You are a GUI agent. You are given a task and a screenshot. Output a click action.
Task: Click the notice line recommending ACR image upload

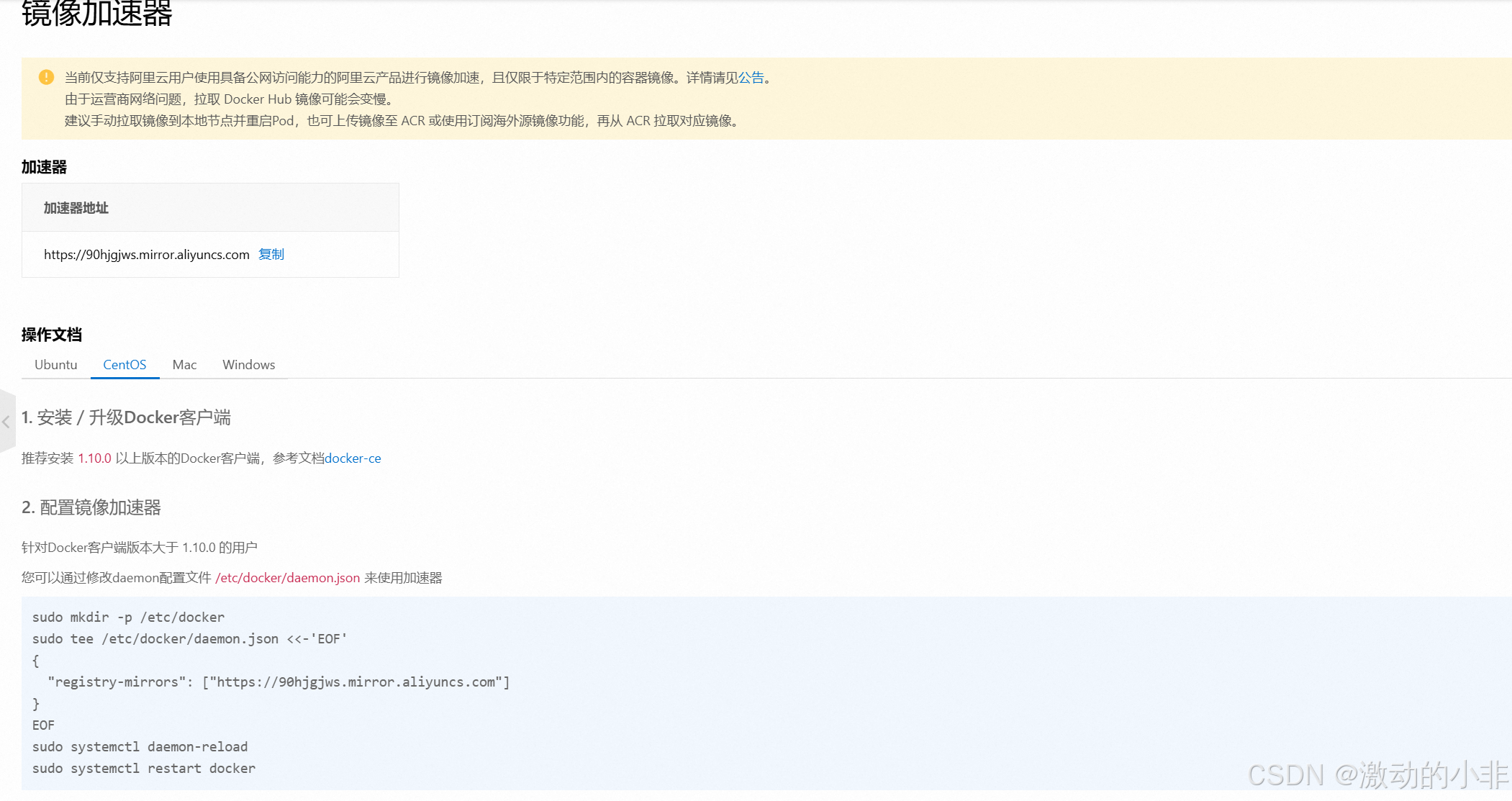402,121
